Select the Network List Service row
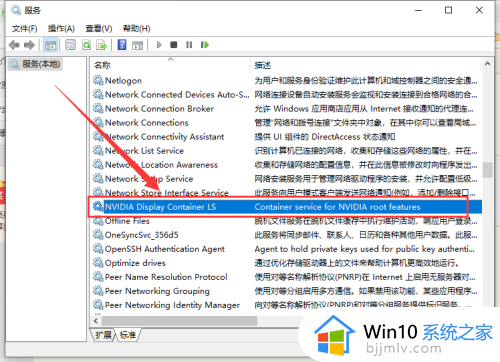The image size is (500, 362). (x=287, y=151)
